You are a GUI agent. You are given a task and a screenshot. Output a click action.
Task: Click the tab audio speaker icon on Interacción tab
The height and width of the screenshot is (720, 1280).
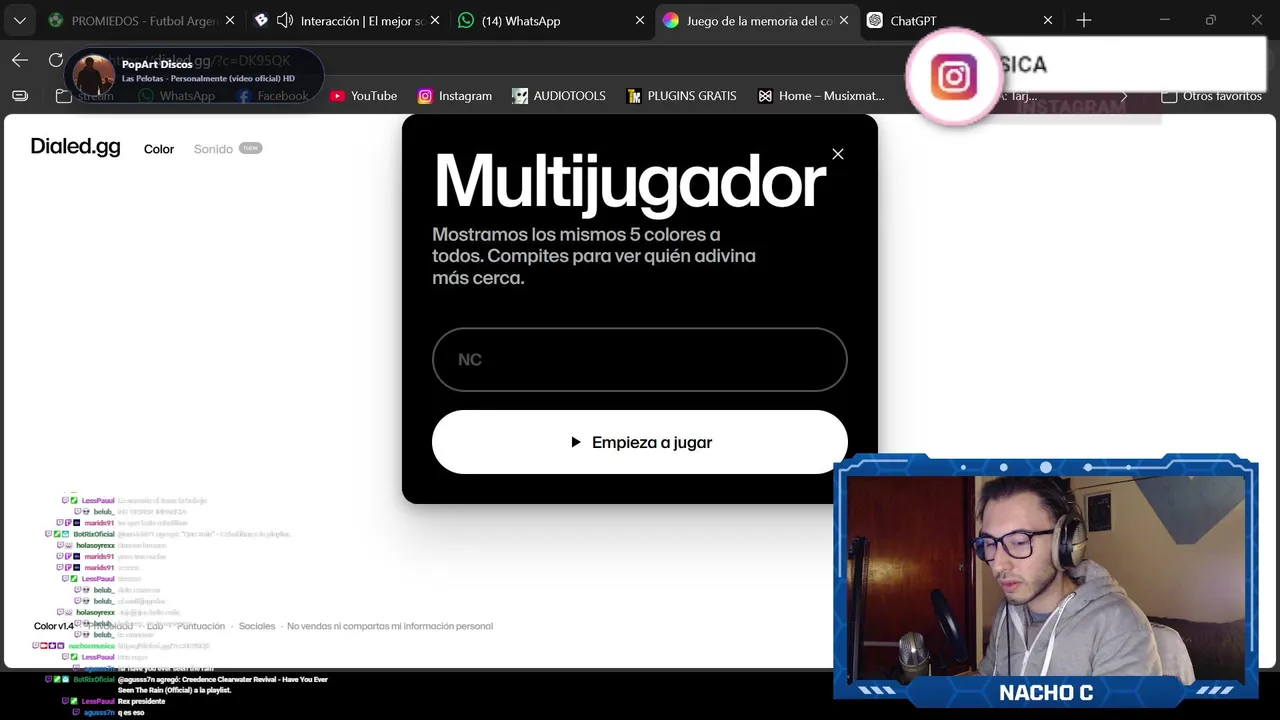coord(284,20)
